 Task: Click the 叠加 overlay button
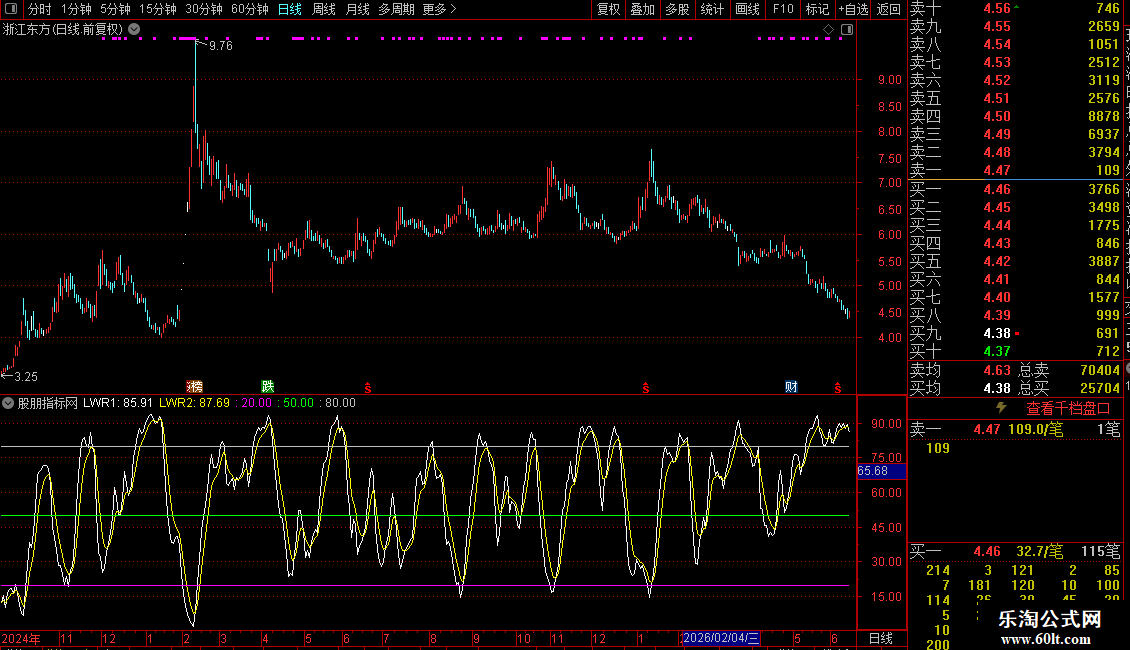pyautogui.click(x=642, y=9)
